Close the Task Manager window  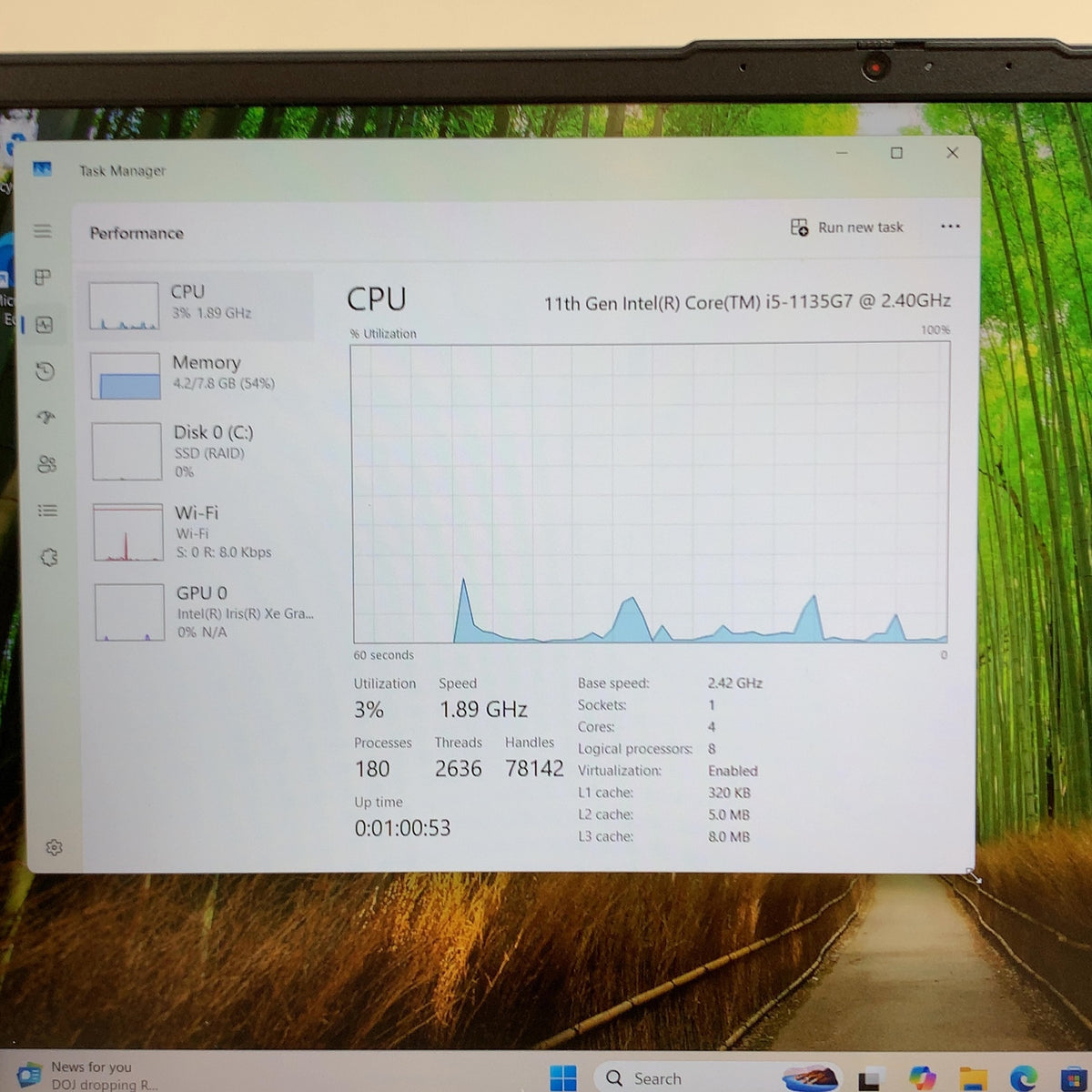pos(952,152)
